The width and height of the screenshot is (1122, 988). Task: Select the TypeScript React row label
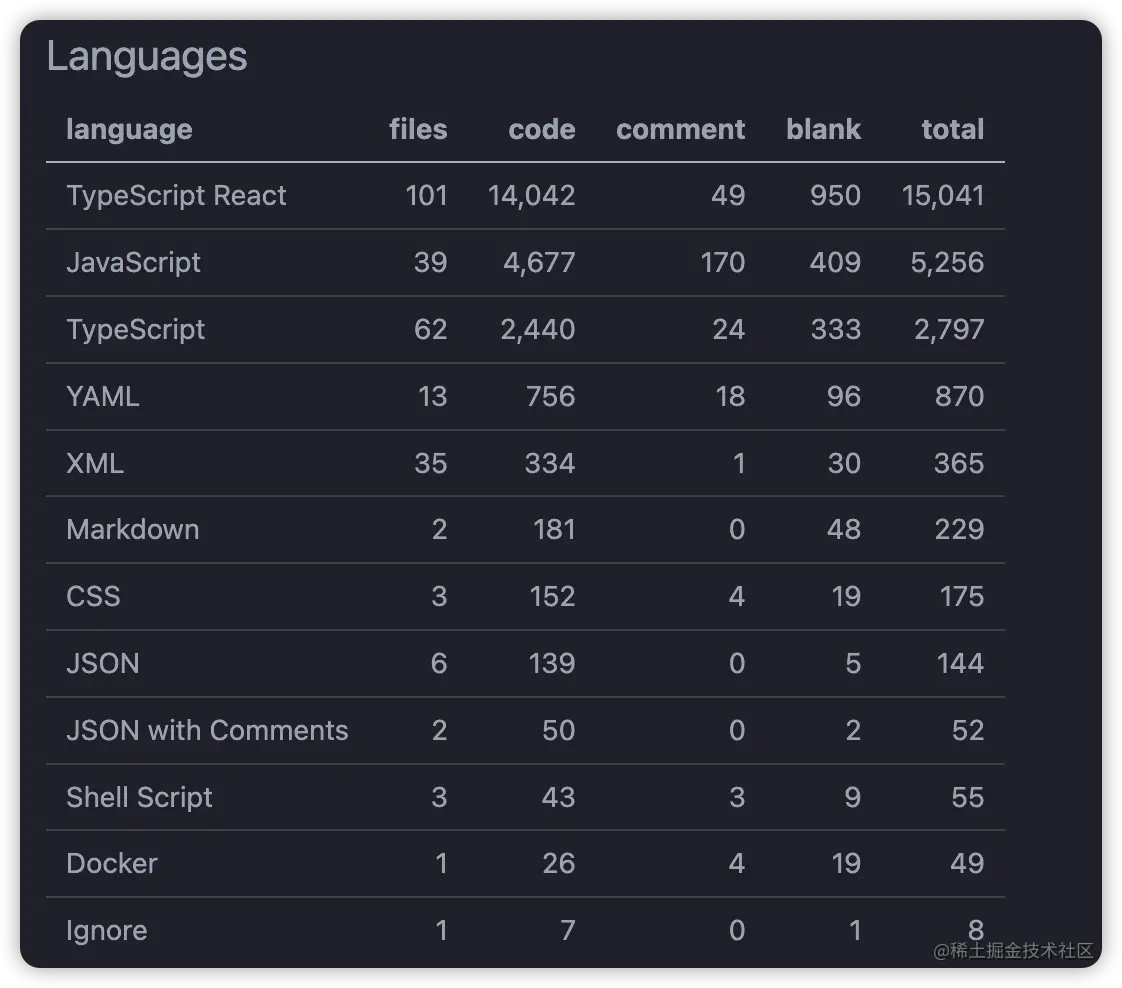[176, 195]
